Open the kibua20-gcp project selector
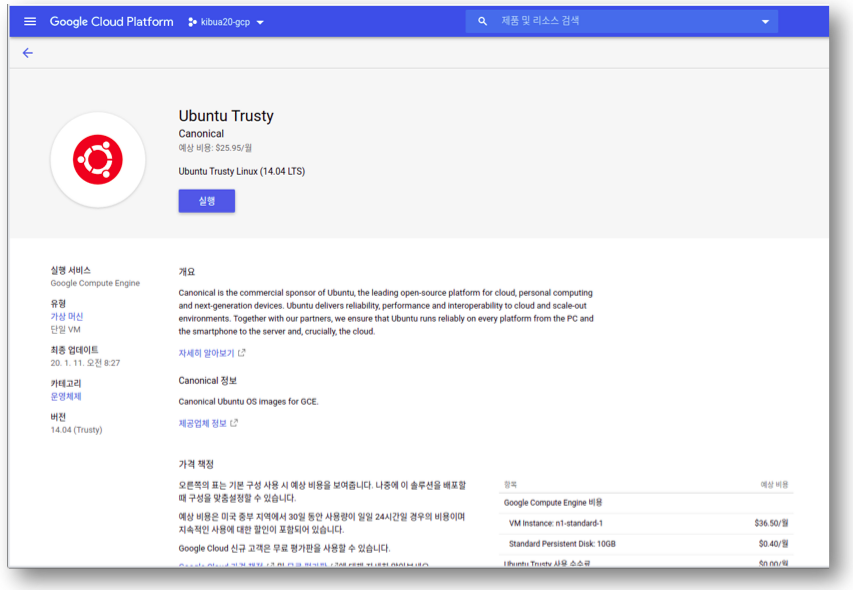The width and height of the screenshot is (853, 590). tap(226, 22)
